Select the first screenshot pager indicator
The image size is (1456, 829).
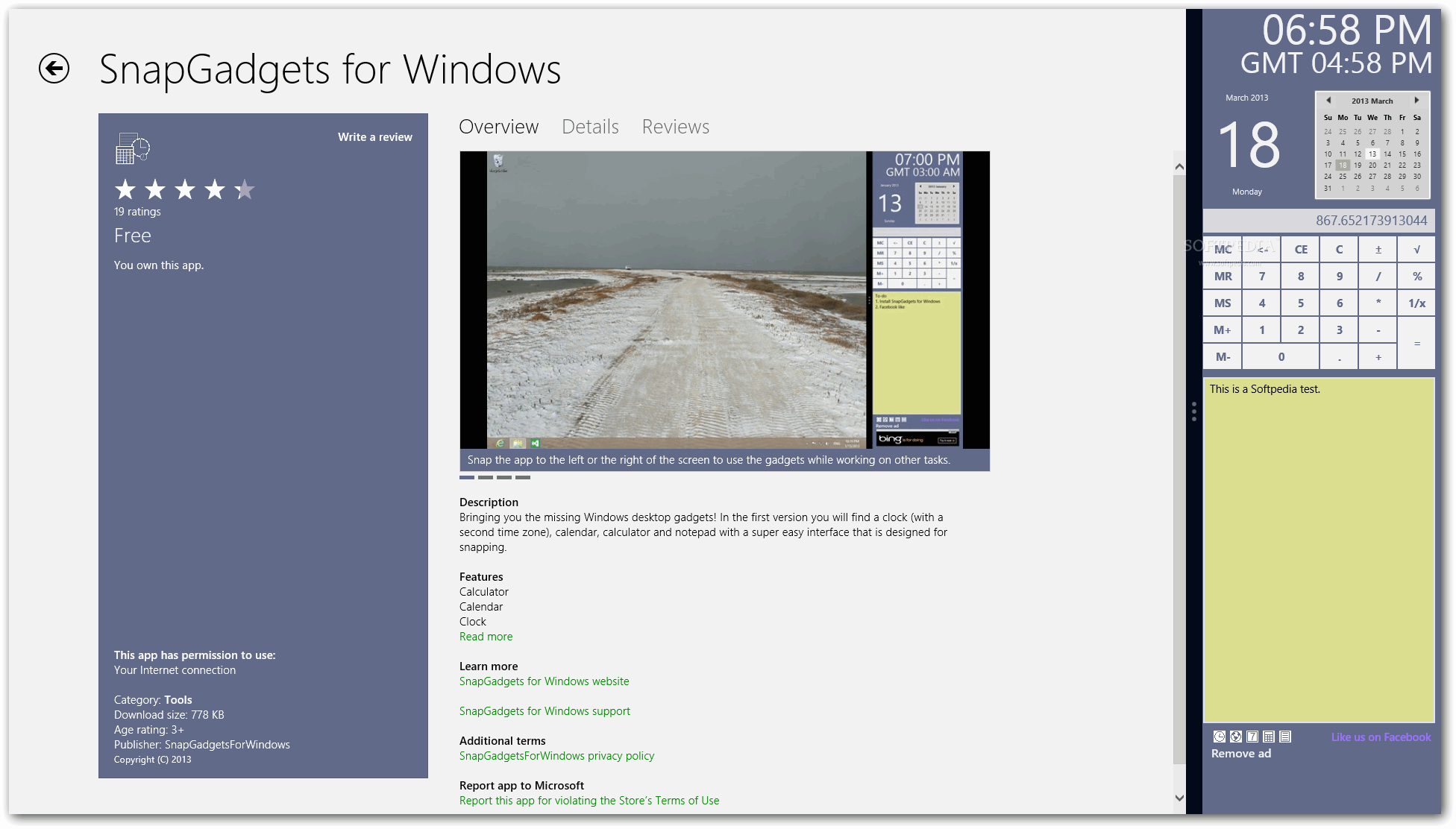pyautogui.click(x=467, y=477)
